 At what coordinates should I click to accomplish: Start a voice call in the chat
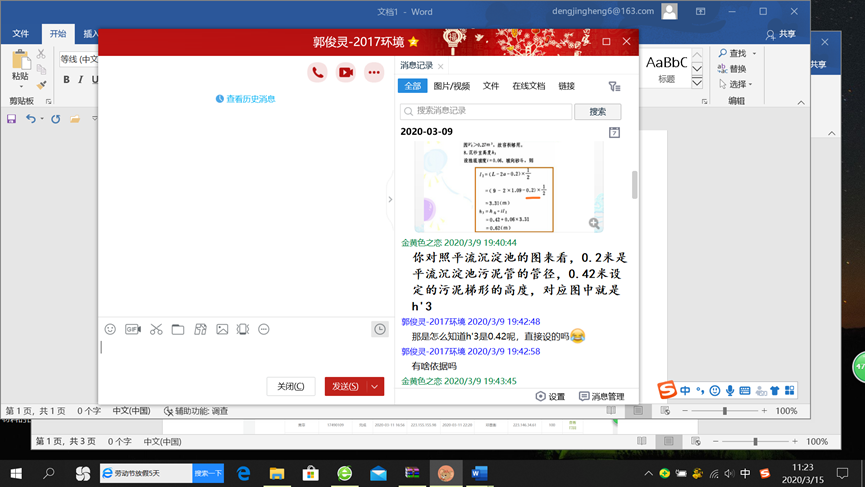[x=317, y=72]
